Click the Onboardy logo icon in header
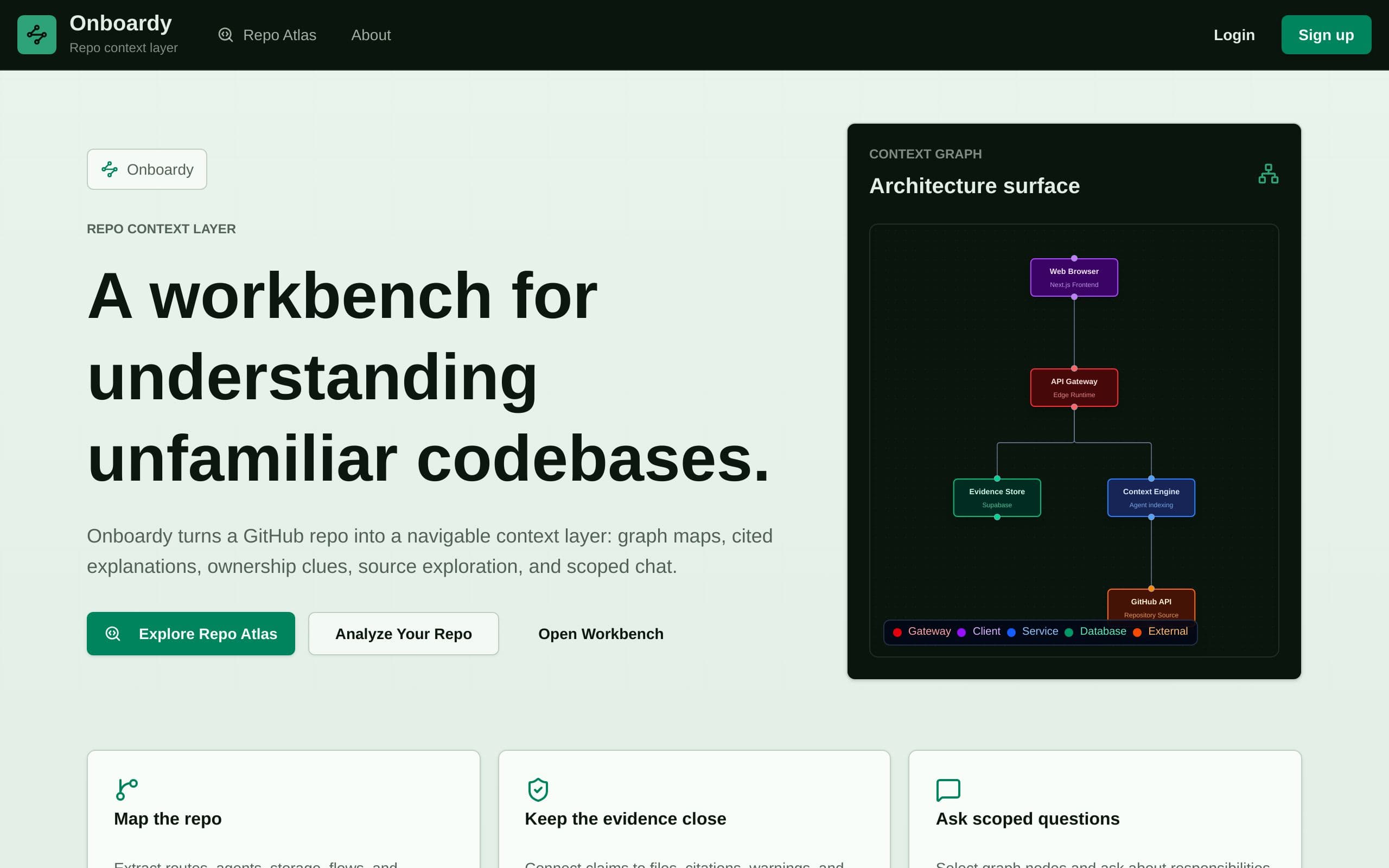The image size is (1389, 868). click(37, 34)
